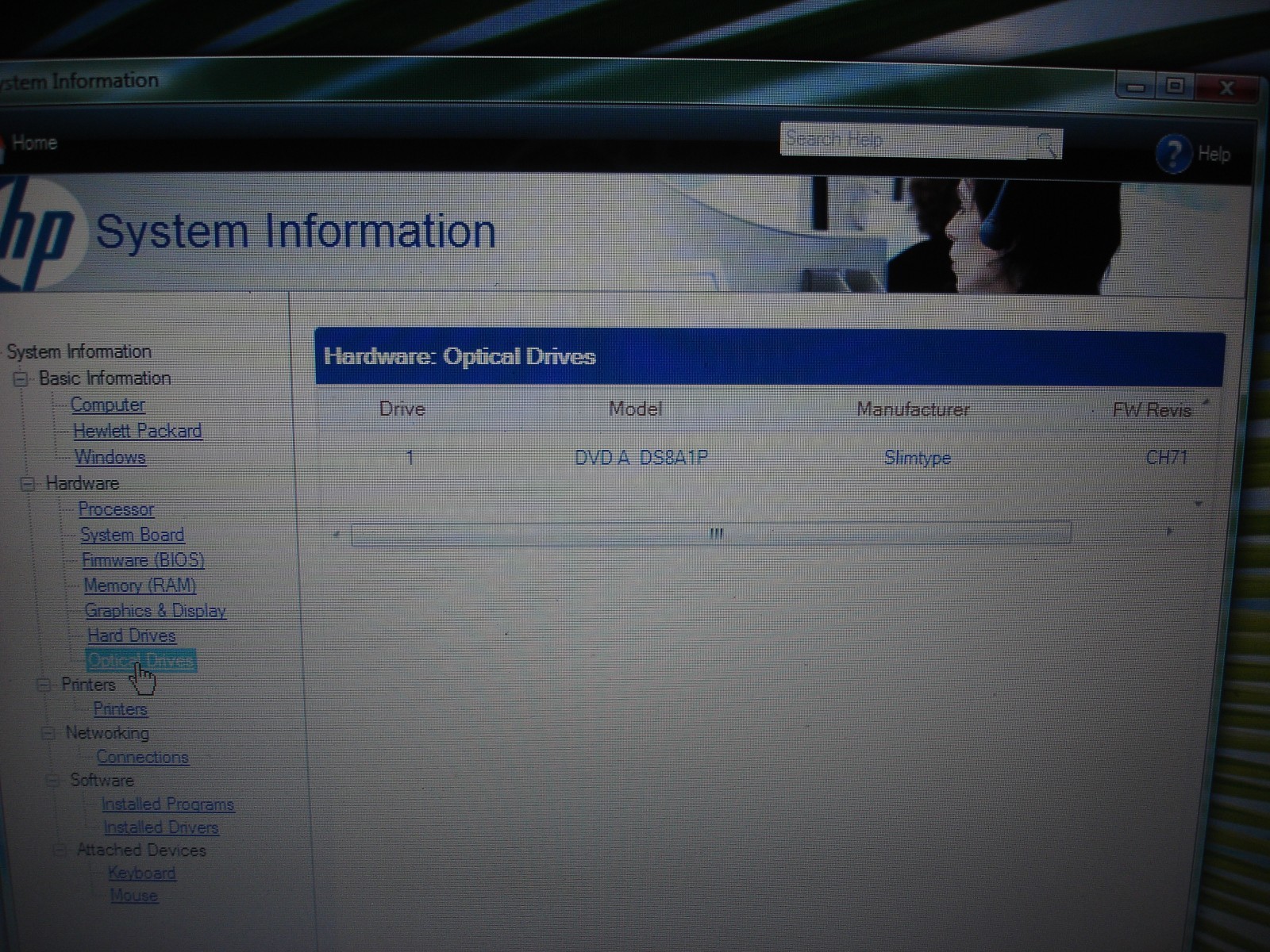The width and height of the screenshot is (1270, 952).
Task: Click the table's right scroll arrow
Action: point(1169,532)
